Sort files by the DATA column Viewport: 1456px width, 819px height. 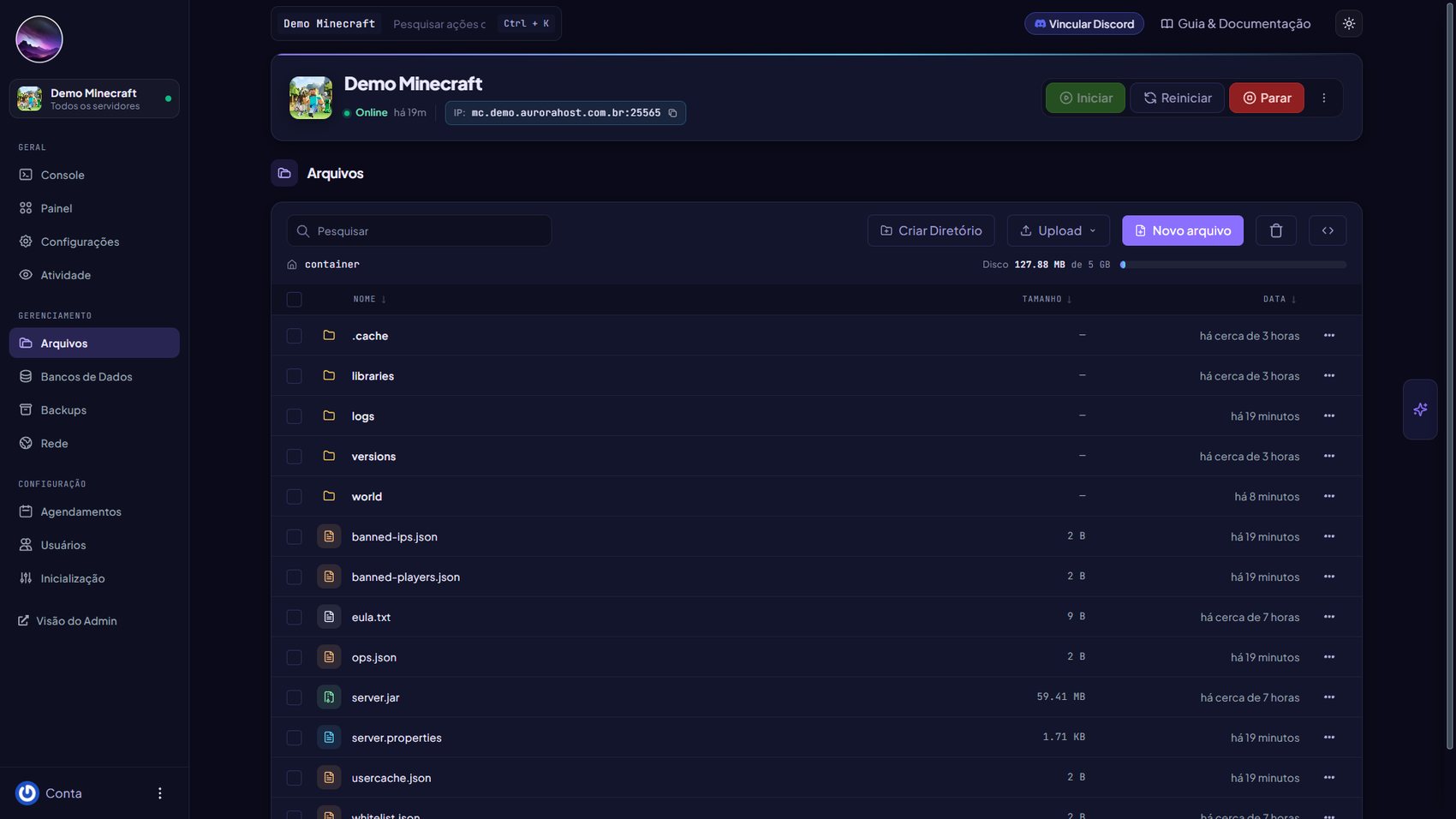click(x=1280, y=300)
